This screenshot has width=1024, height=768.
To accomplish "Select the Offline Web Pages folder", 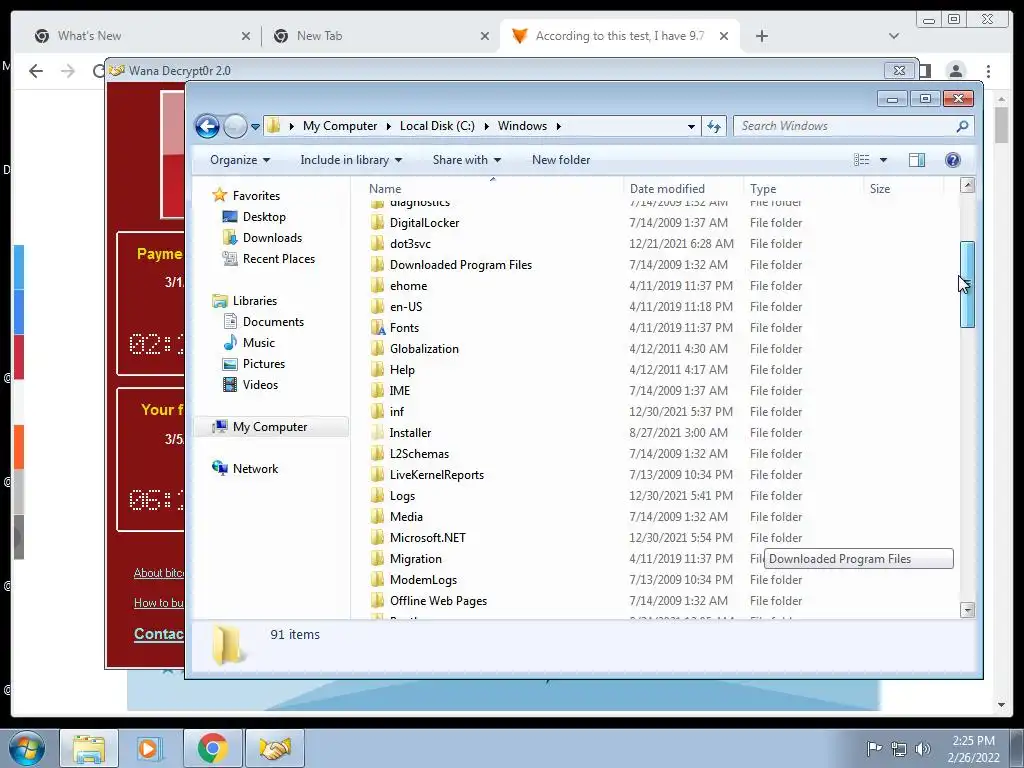I will tap(438, 601).
